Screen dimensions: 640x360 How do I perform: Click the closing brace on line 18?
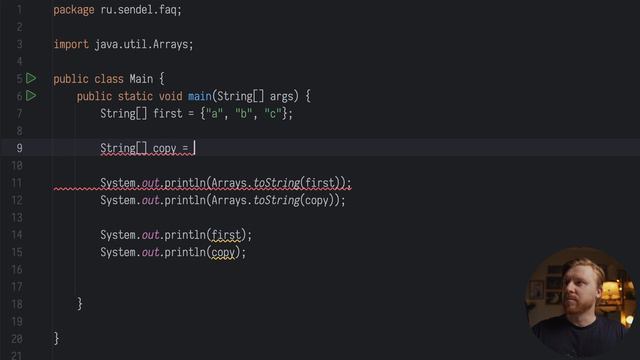pos(80,304)
